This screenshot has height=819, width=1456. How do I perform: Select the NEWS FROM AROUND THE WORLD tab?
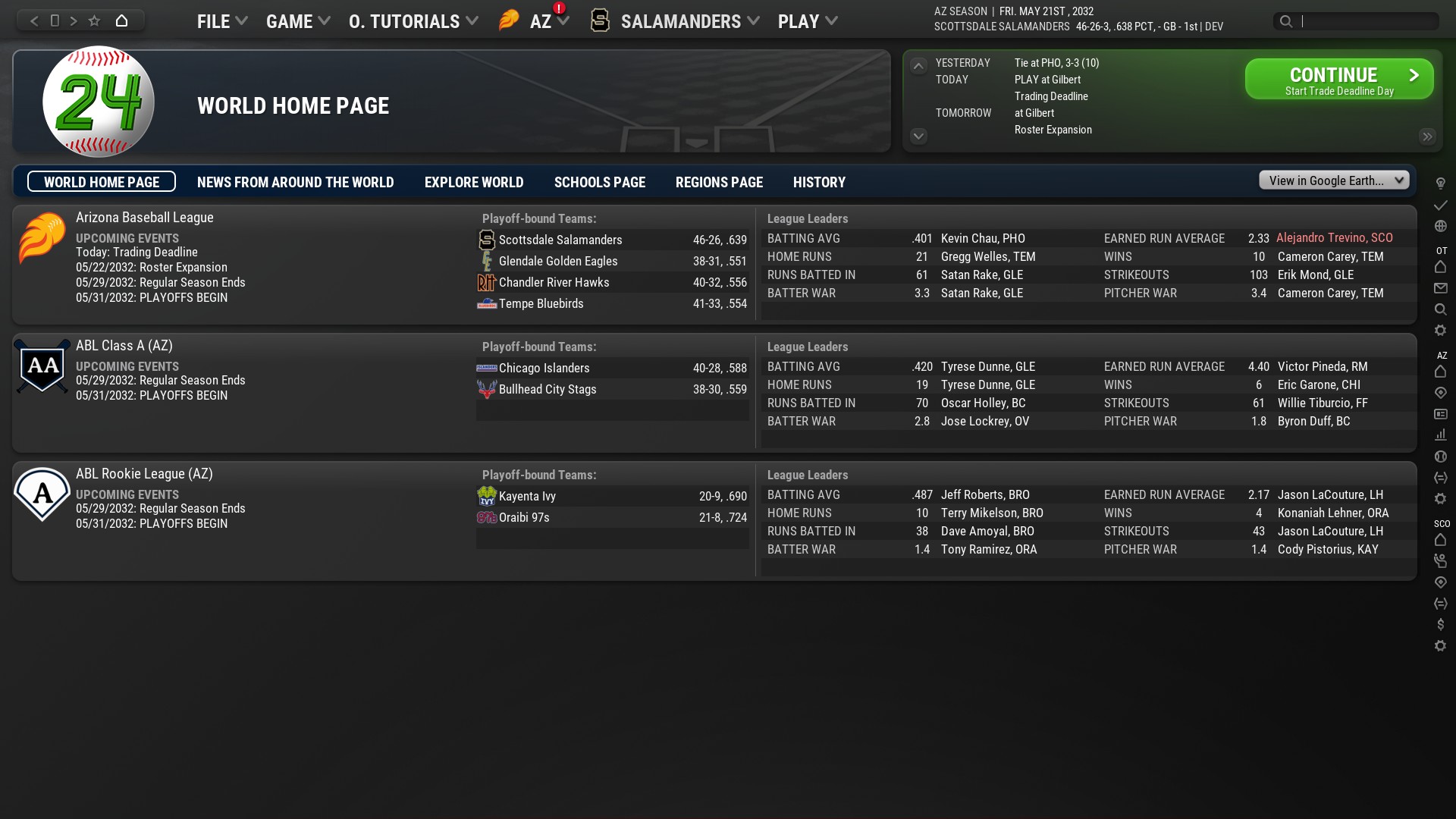point(295,182)
